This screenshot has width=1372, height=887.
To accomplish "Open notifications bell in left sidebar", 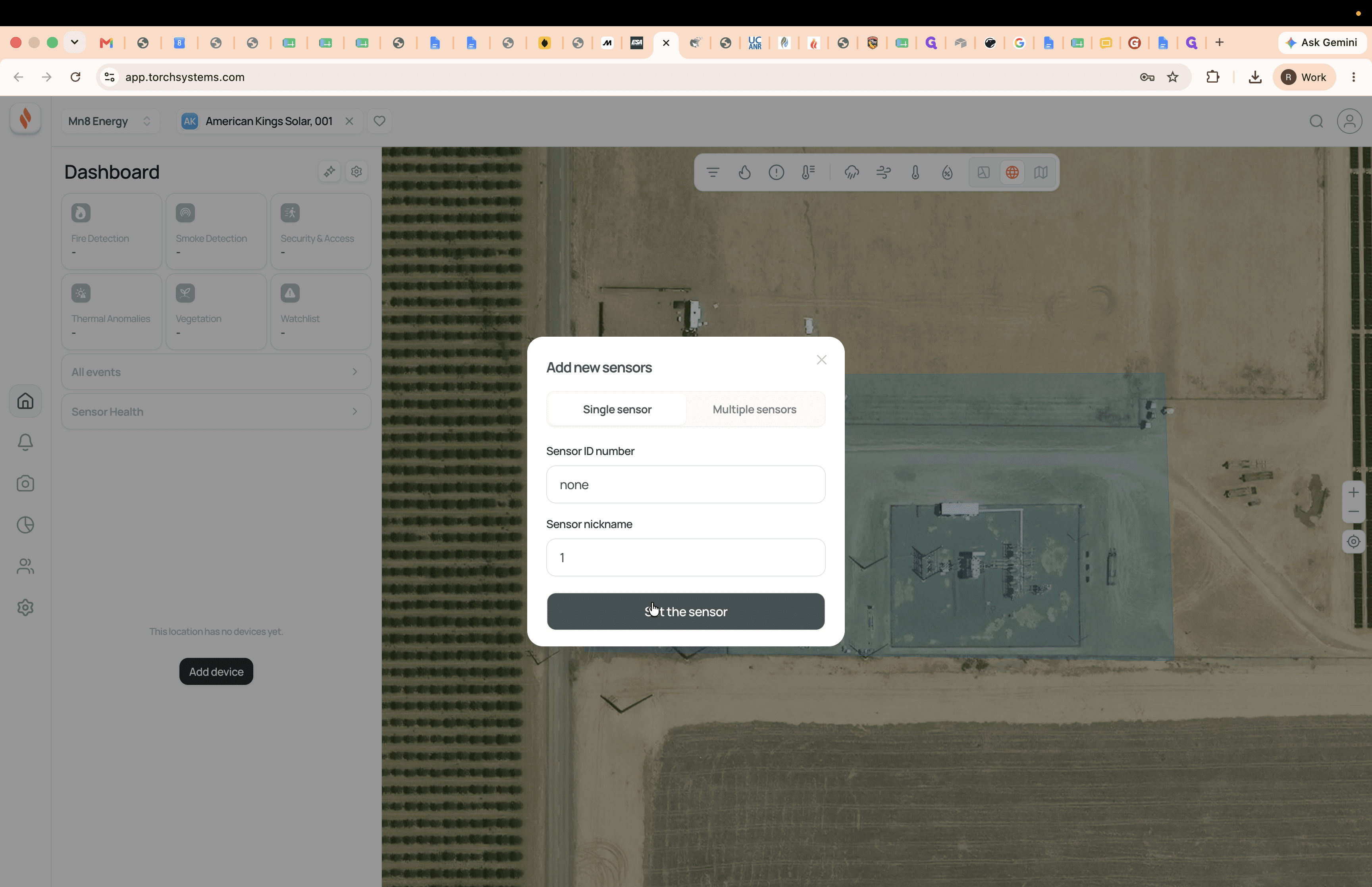I will [x=25, y=442].
